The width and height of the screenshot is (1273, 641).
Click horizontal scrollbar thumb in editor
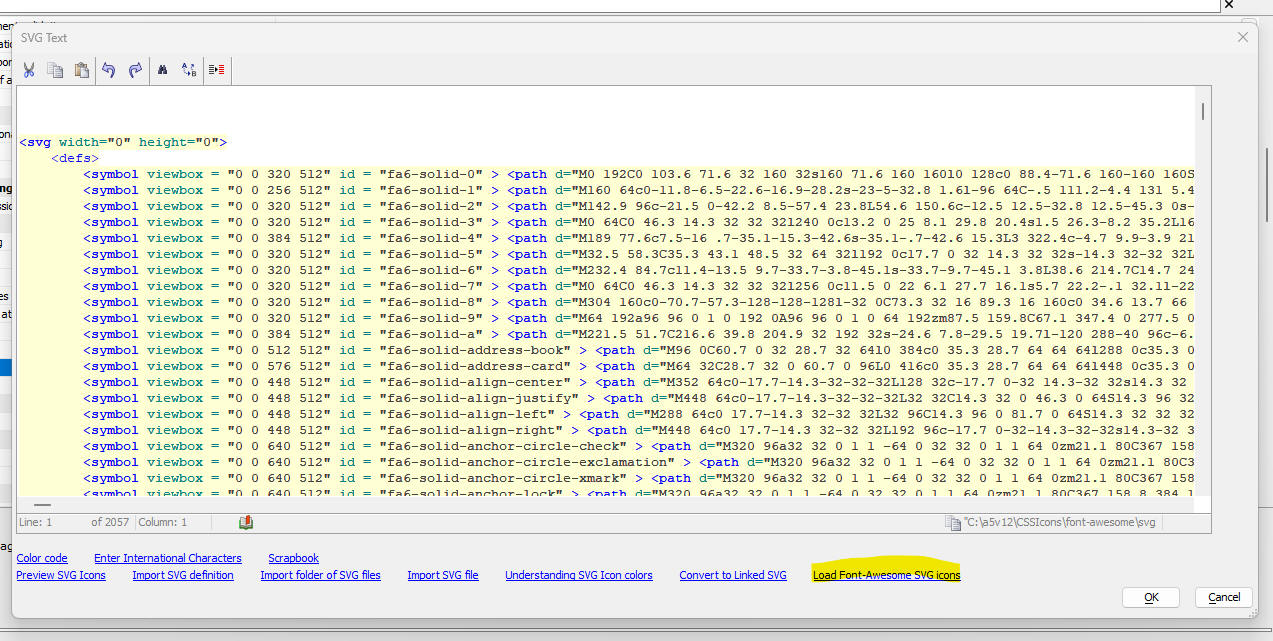[42, 505]
